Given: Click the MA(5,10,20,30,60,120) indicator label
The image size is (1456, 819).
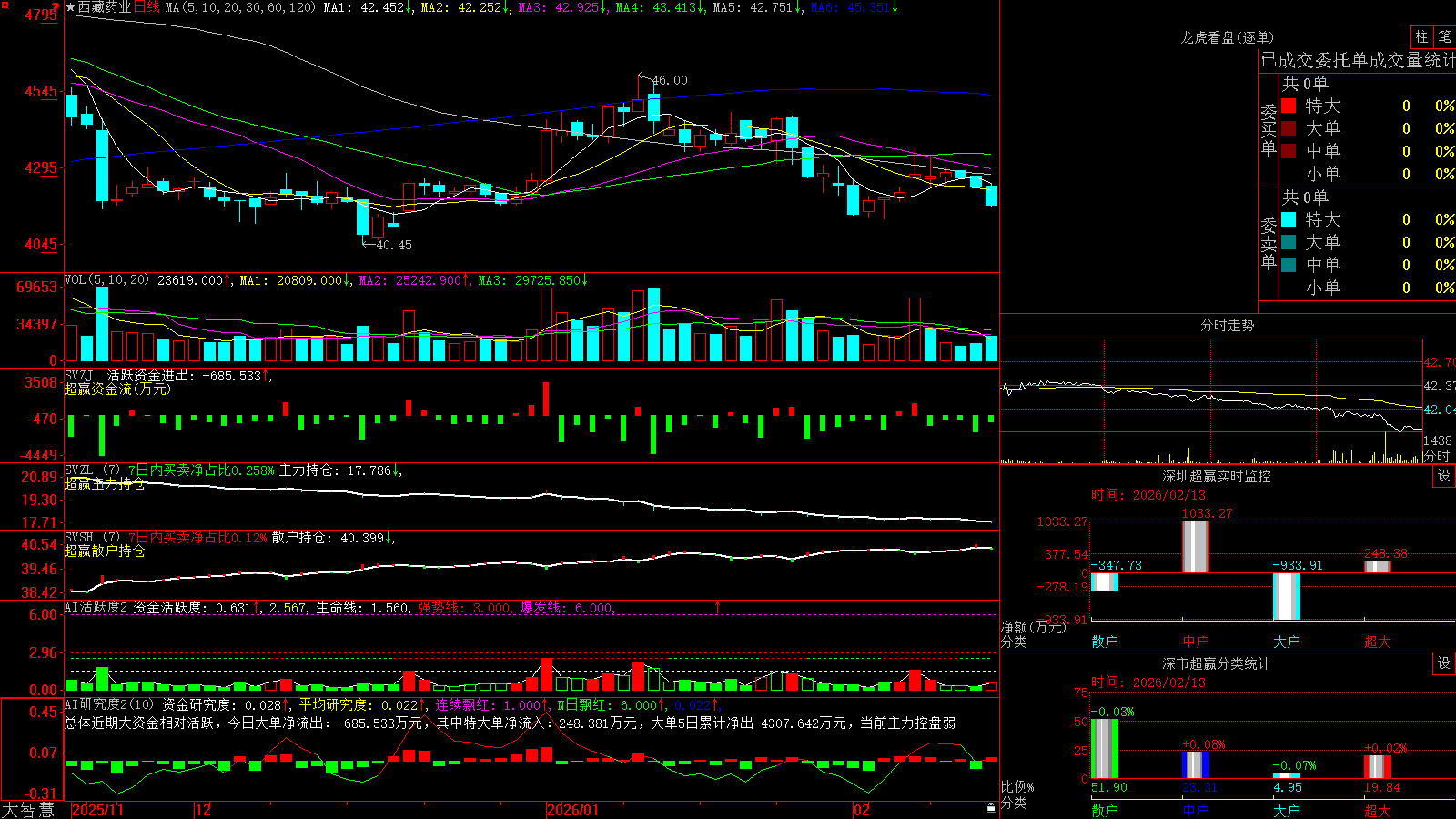Looking at the screenshot, I should 240,7.
